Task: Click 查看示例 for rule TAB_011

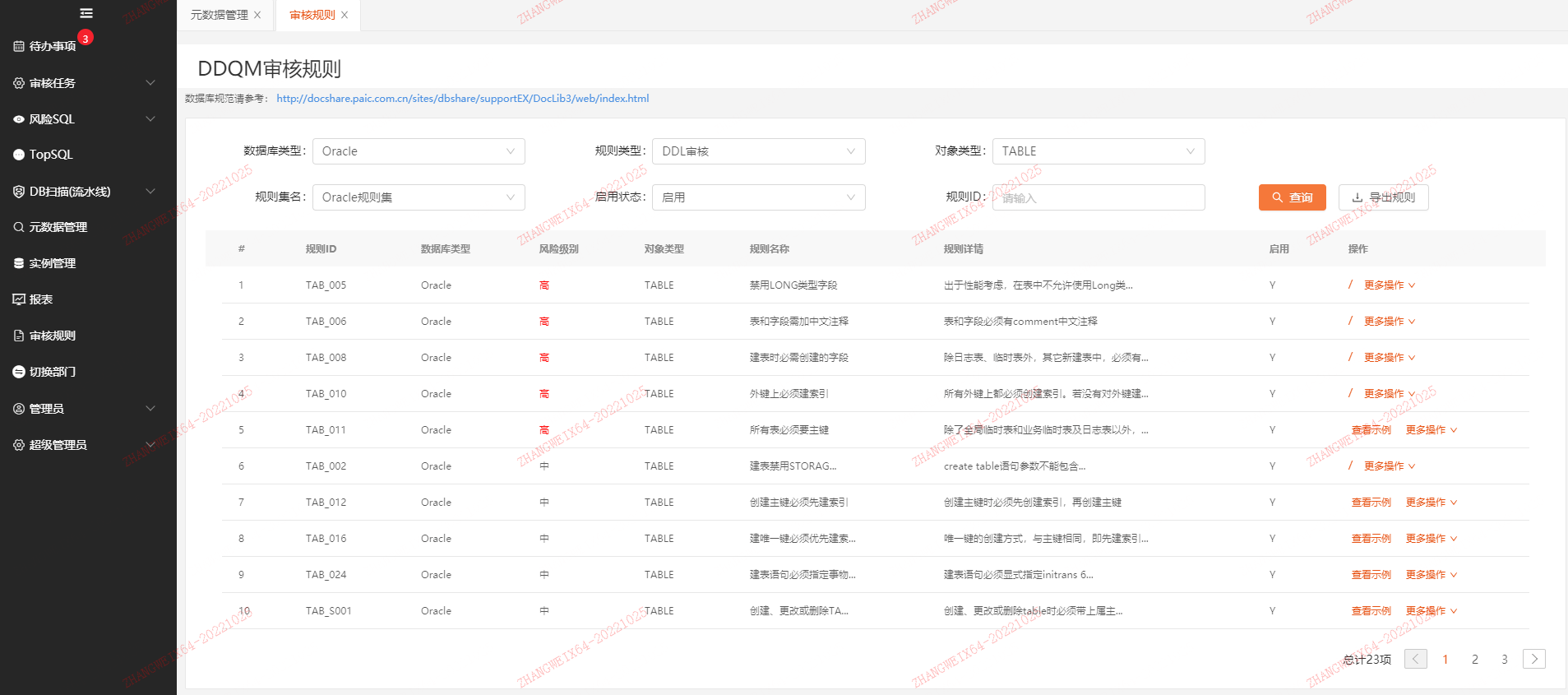Action: 1371,430
